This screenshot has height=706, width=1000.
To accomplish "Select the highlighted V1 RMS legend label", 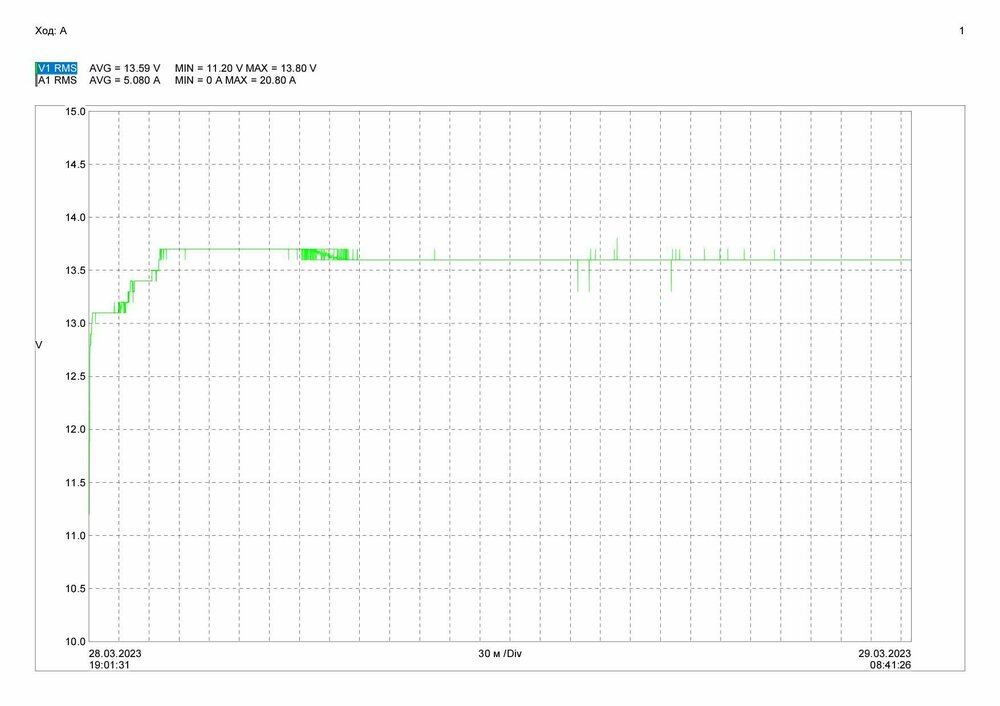I will [x=57, y=68].
